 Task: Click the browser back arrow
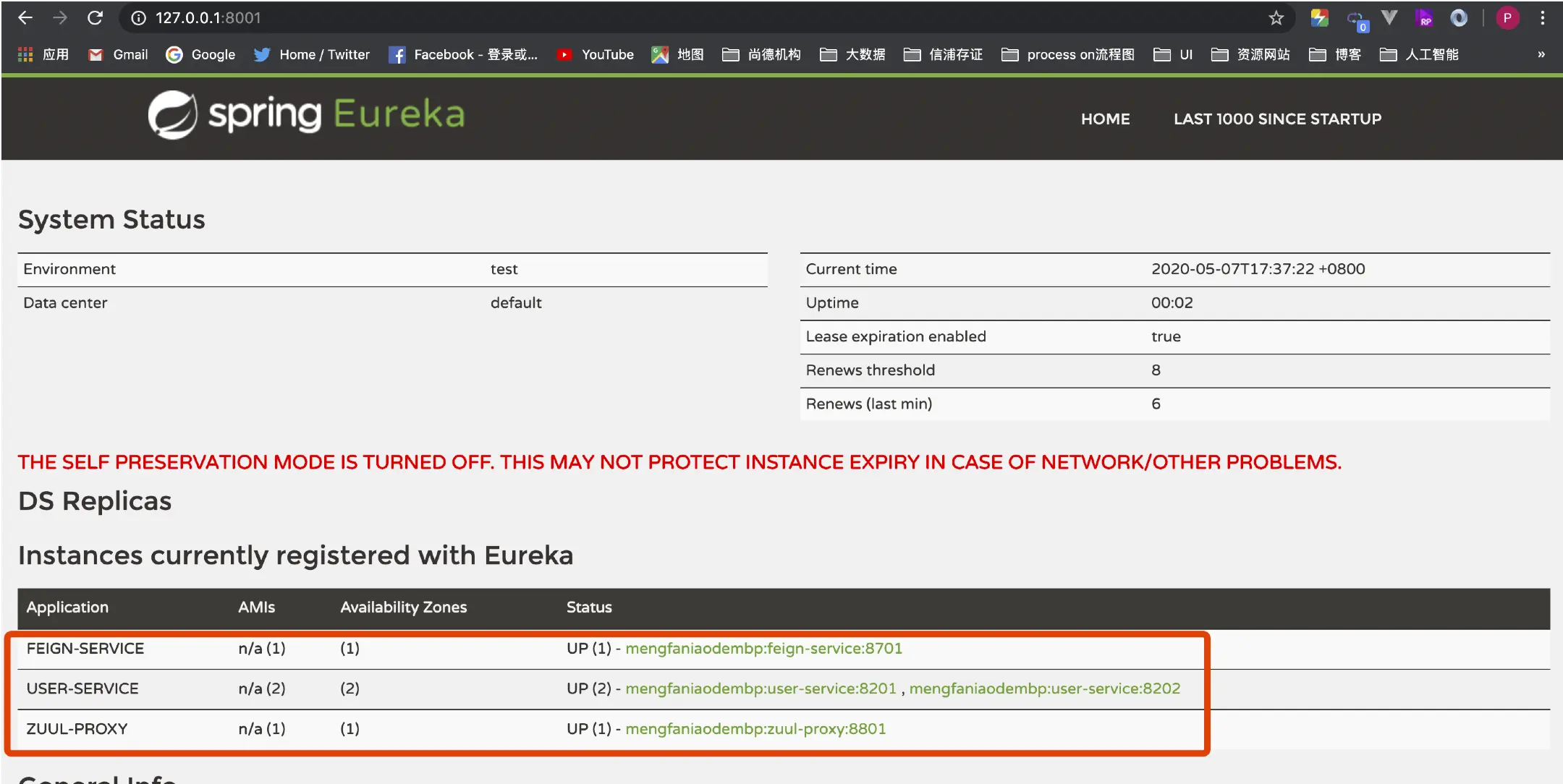tap(25, 18)
